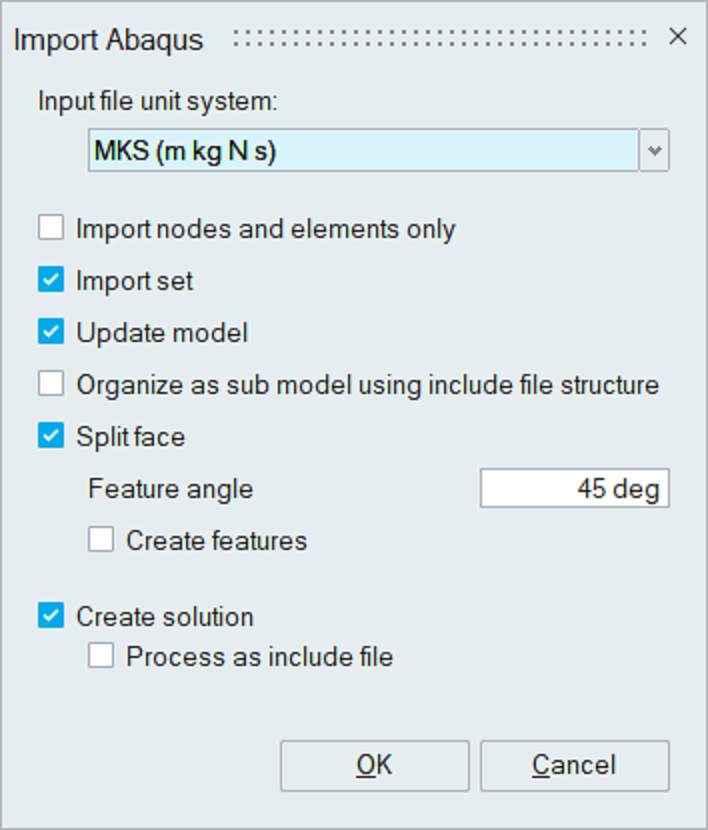Enable the Create features checkbox

101,541
